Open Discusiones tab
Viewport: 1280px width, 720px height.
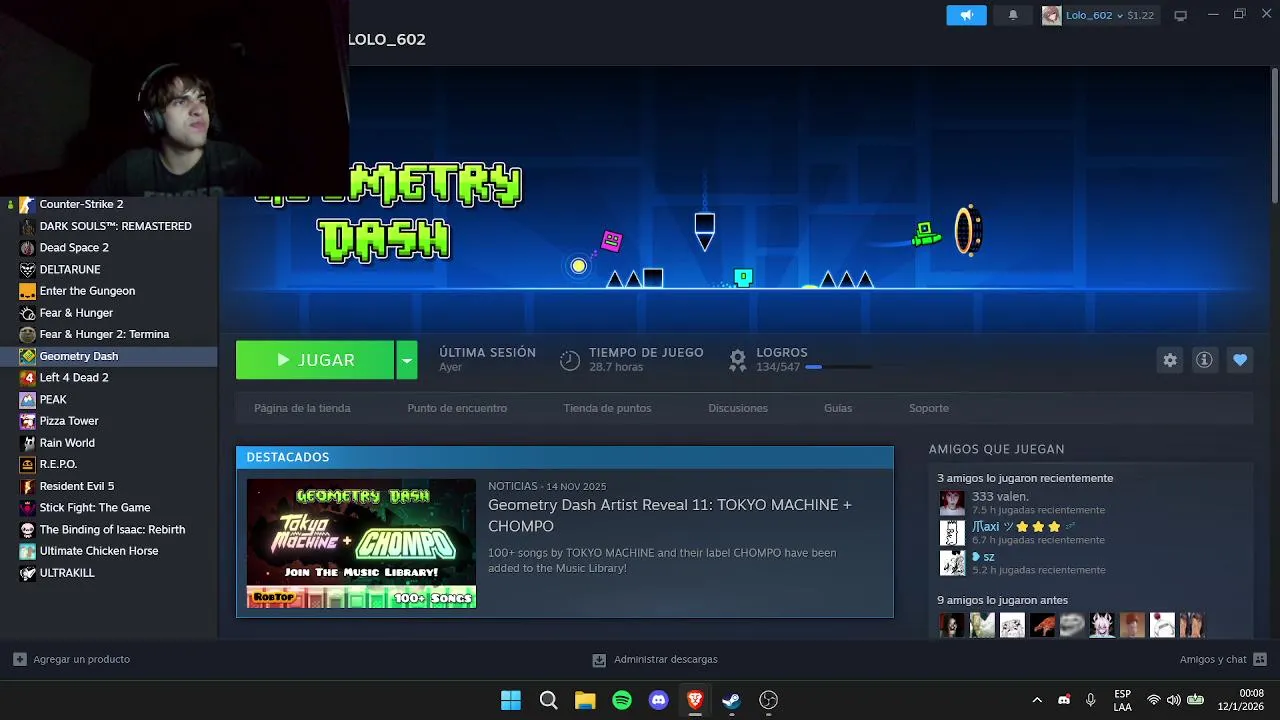[x=738, y=408]
